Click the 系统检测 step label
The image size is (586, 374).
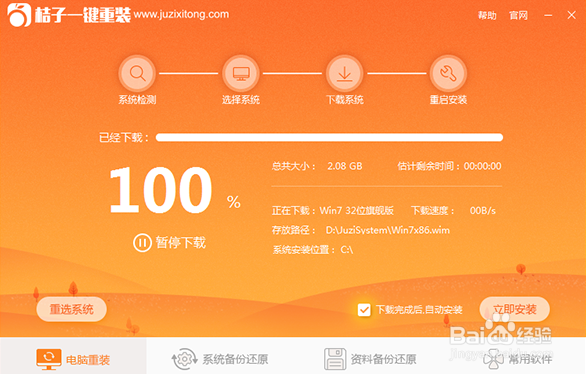(x=137, y=100)
